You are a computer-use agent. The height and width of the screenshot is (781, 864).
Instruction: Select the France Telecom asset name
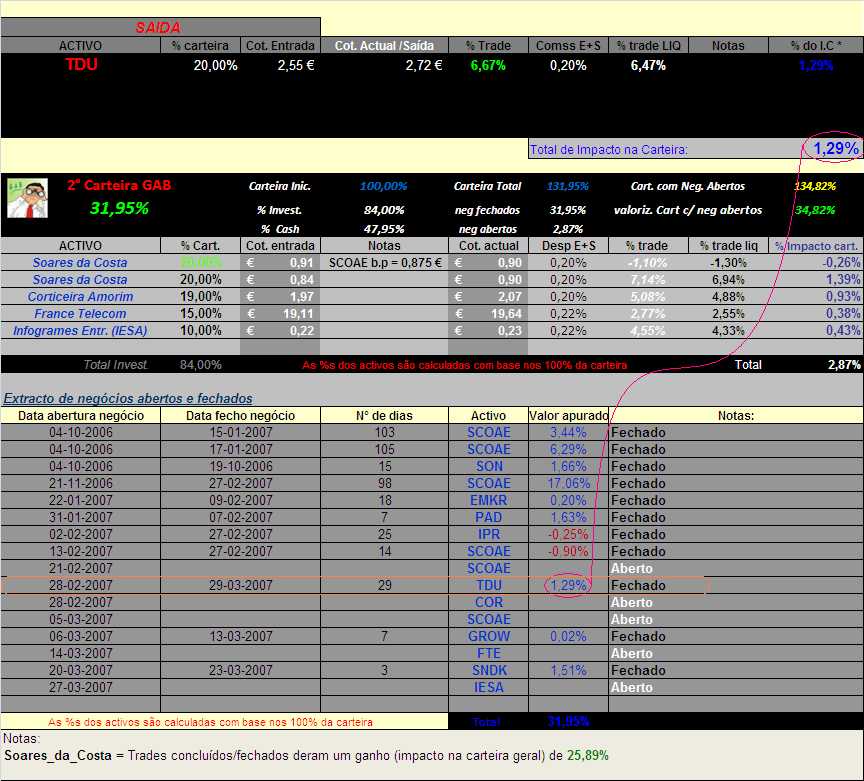[80, 313]
